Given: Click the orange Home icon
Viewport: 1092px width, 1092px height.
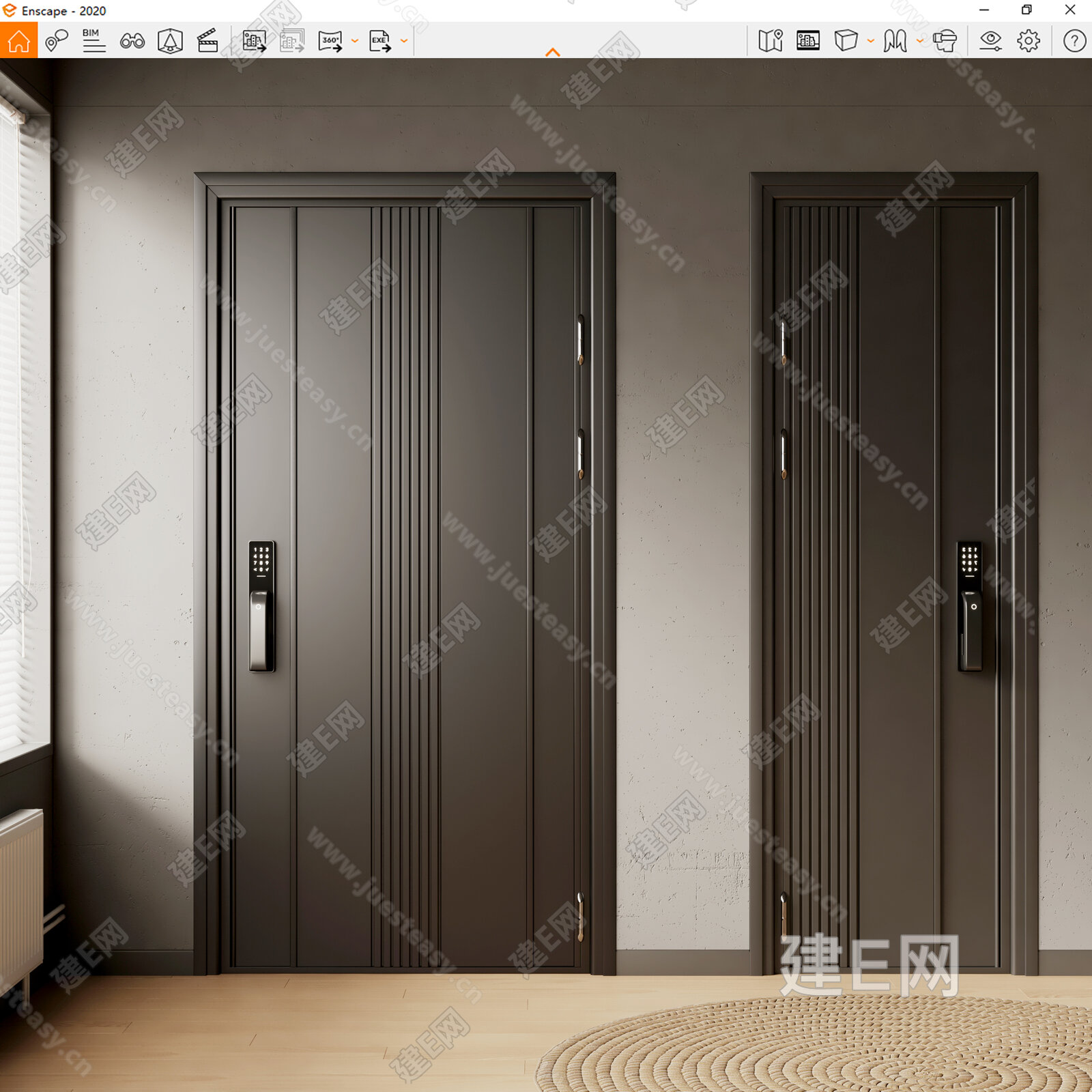Looking at the screenshot, I should (18, 41).
